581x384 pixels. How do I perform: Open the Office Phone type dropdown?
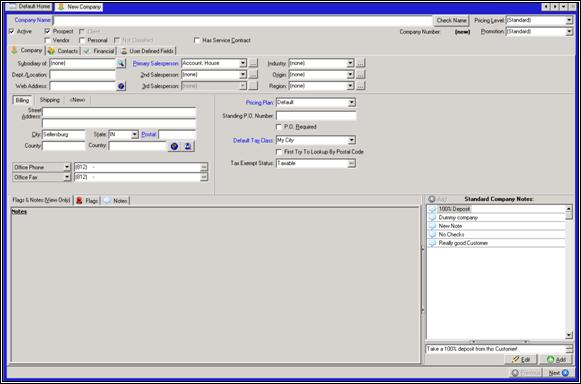point(67,167)
